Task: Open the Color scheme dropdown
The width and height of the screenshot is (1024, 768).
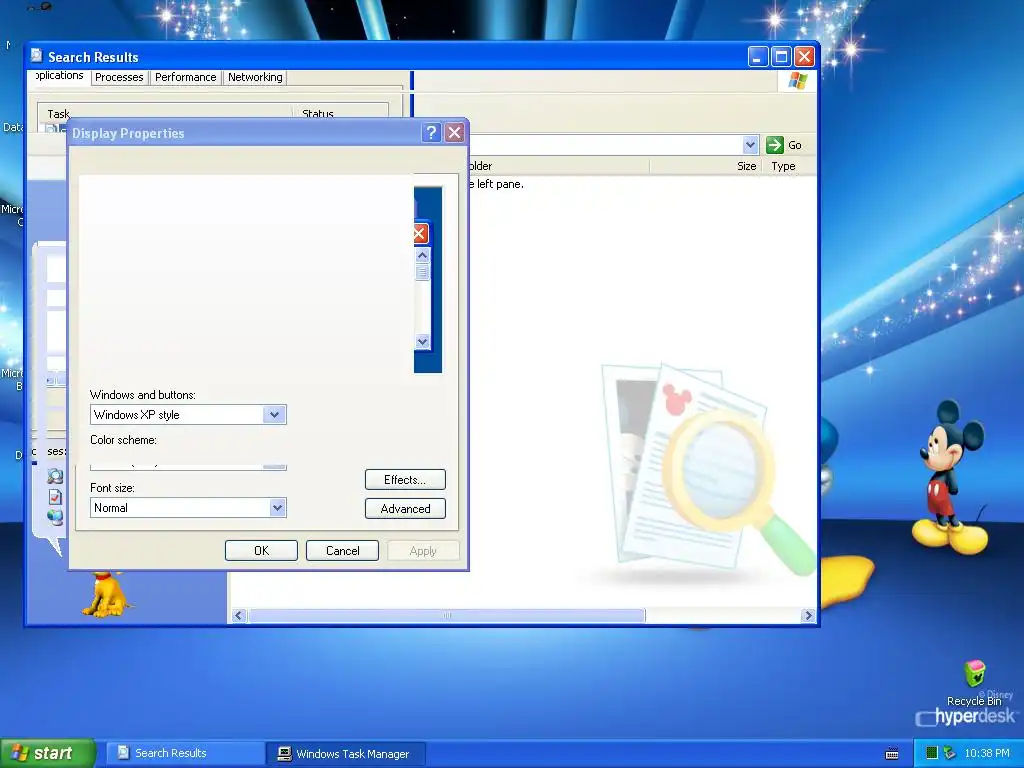Action: 274,466
